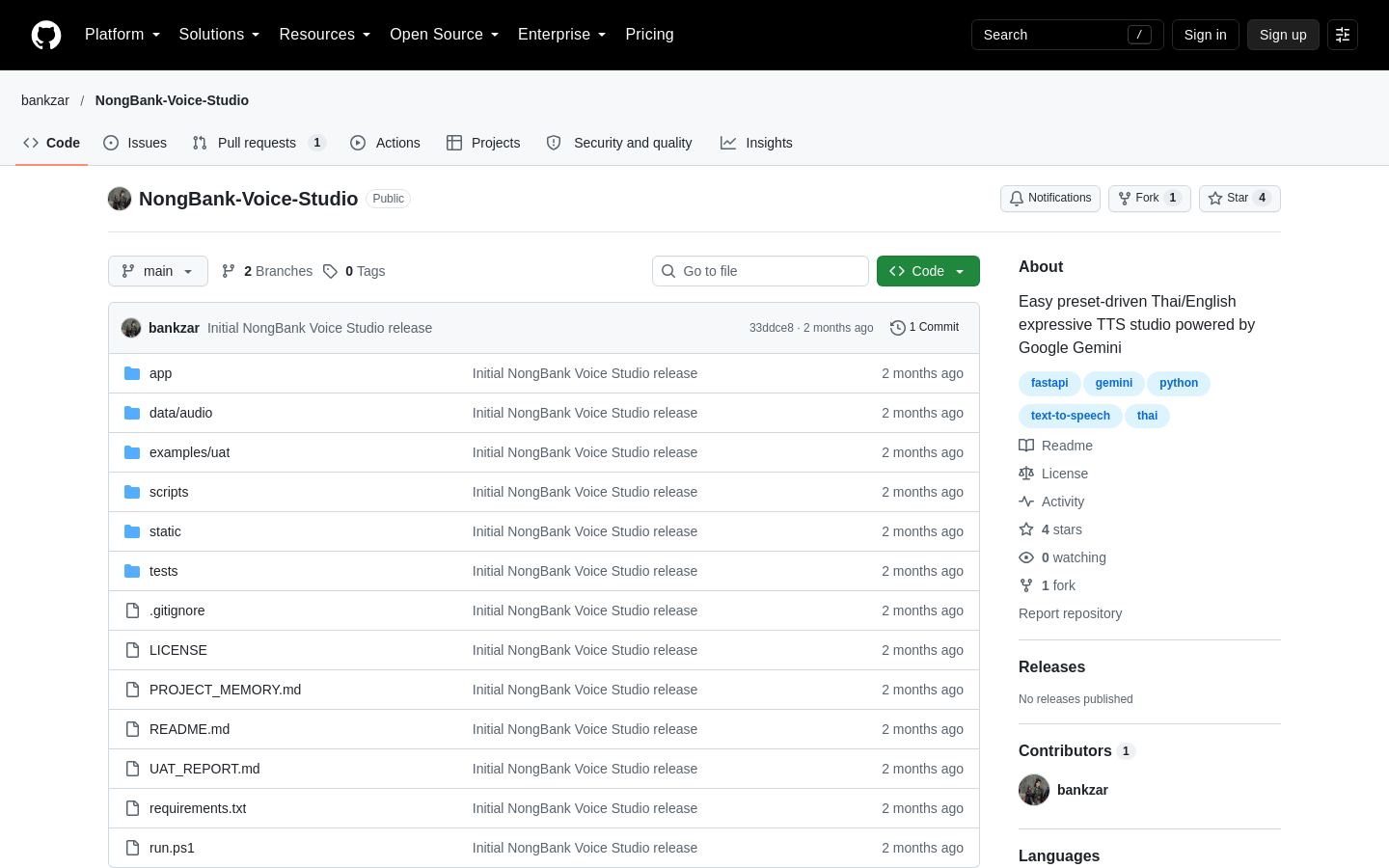
Task: Click the text-to-speech topic tag
Action: [x=1071, y=416]
